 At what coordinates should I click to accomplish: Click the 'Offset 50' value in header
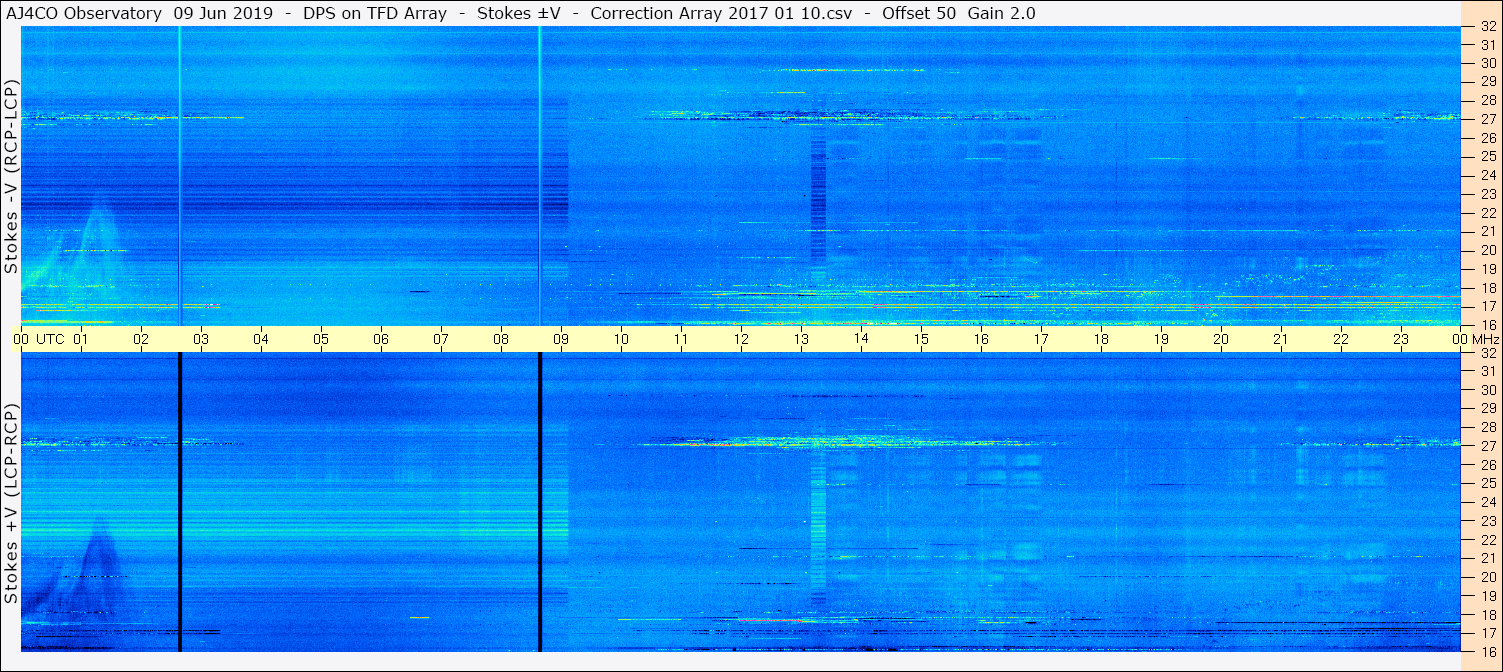pos(920,13)
